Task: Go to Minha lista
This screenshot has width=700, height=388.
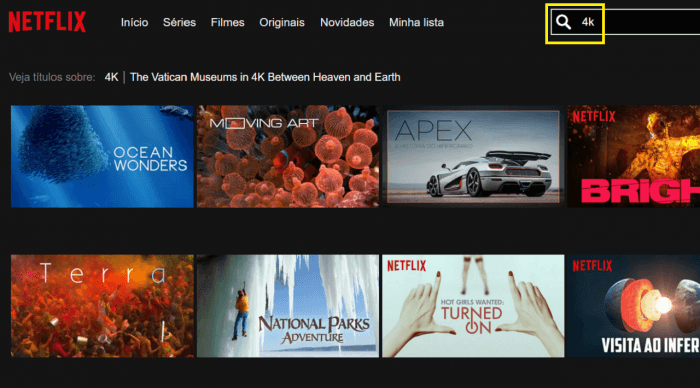Action: (x=417, y=22)
